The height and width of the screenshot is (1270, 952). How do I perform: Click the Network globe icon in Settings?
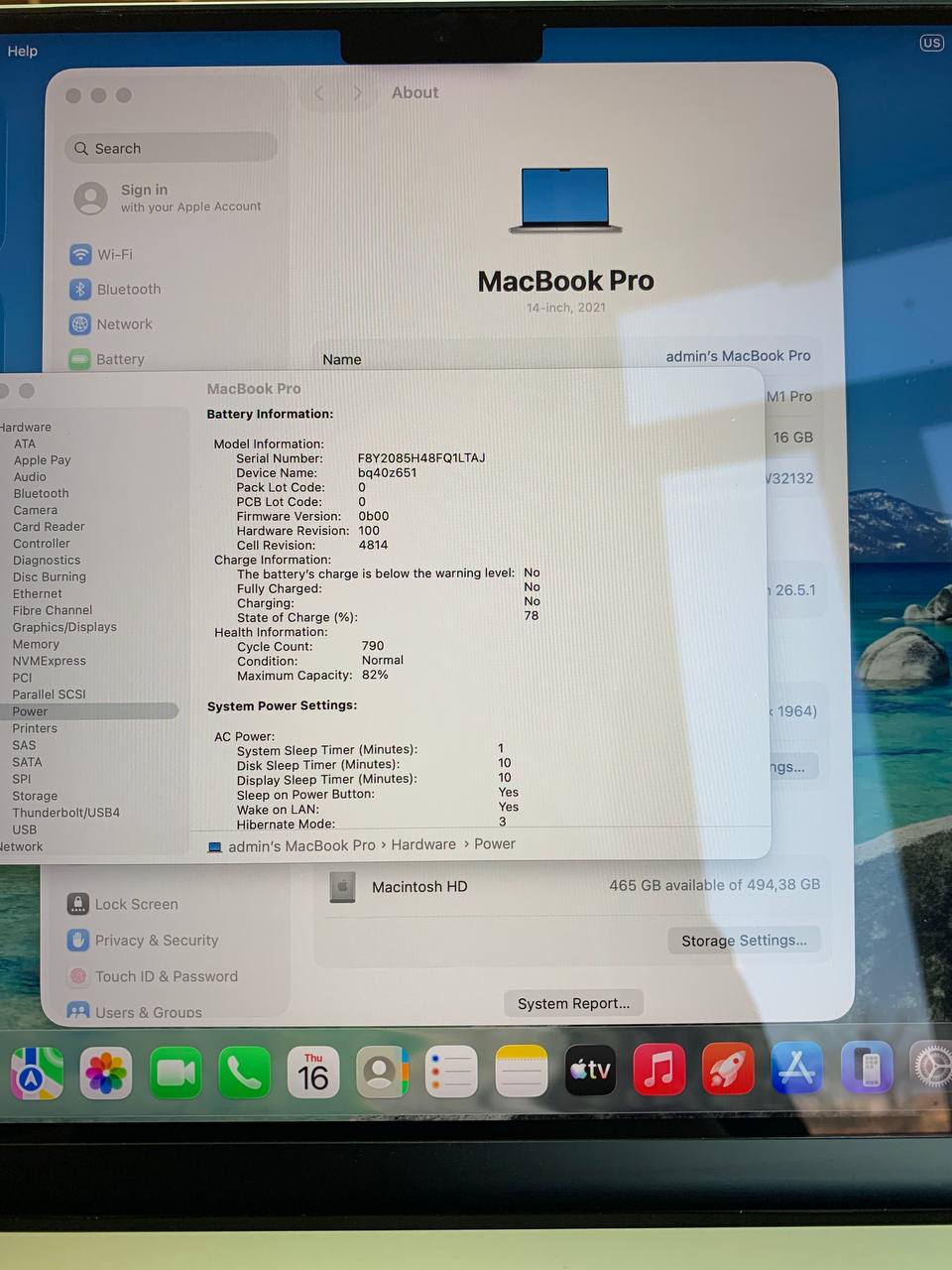click(80, 323)
